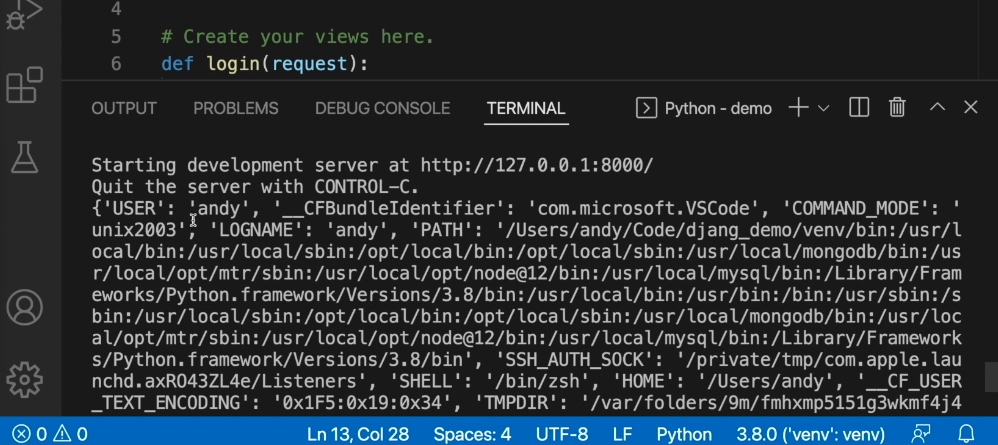Viewport: 998px width, 445px height.
Task: Select Python - demo terminal selector
Action: coord(703,108)
